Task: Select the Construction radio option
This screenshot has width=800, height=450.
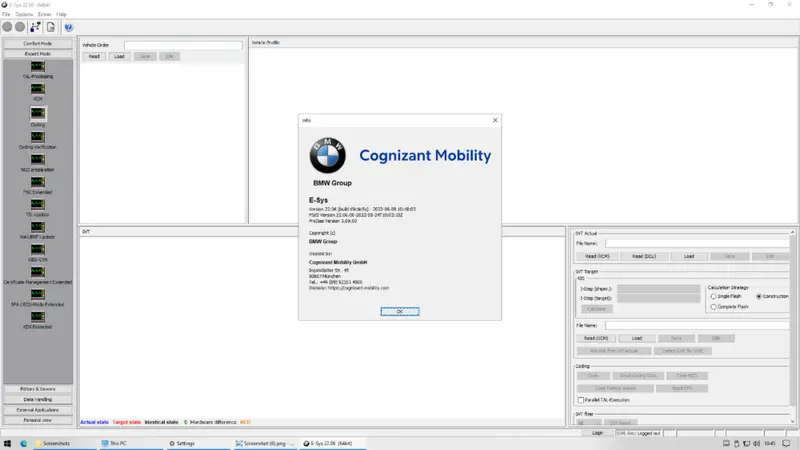Action: (x=759, y=296)
